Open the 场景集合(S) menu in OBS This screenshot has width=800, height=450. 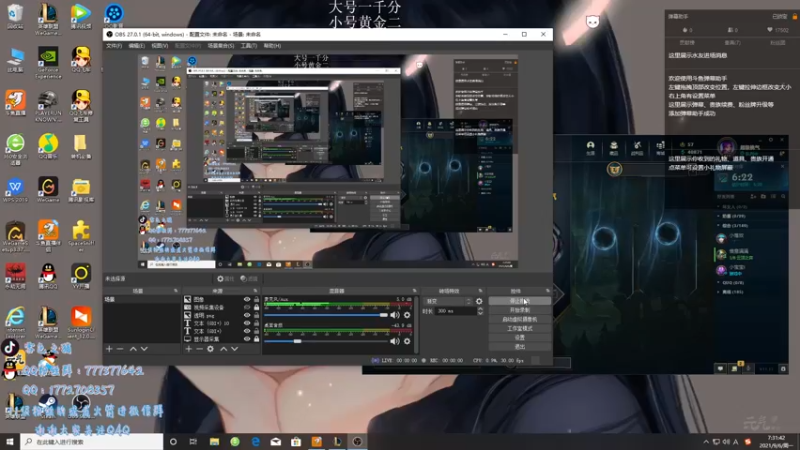[221, 46]
